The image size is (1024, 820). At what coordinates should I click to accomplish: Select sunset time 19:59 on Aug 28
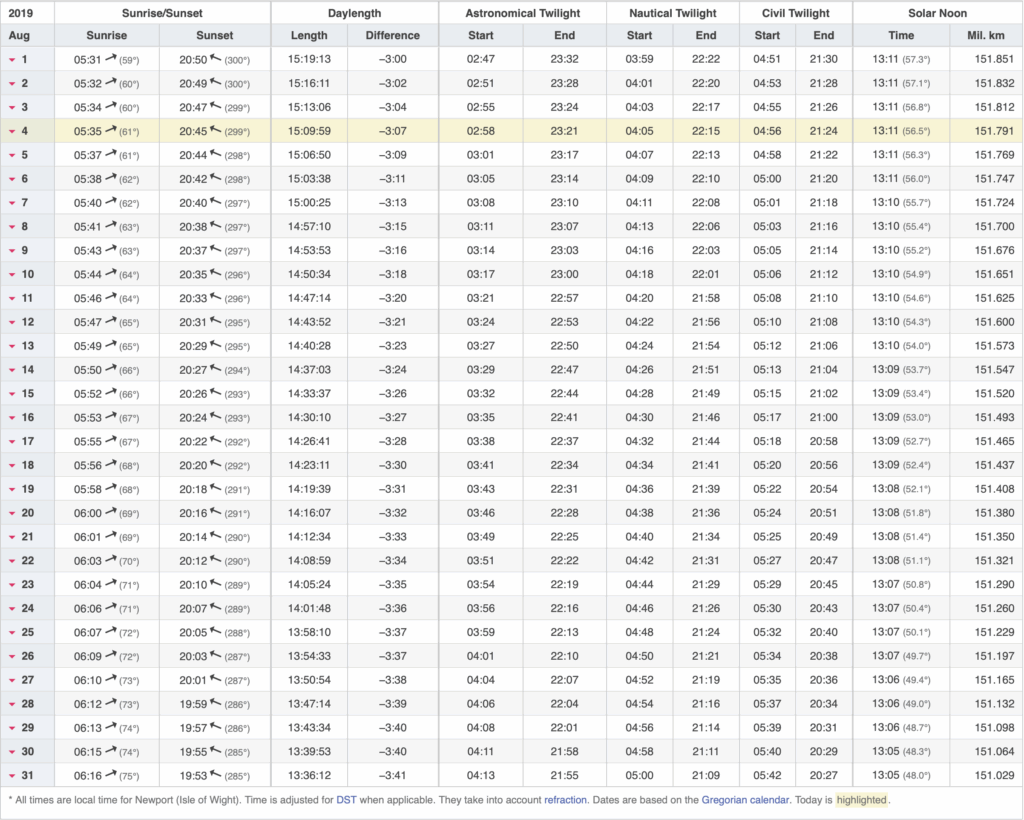point(193,704)
